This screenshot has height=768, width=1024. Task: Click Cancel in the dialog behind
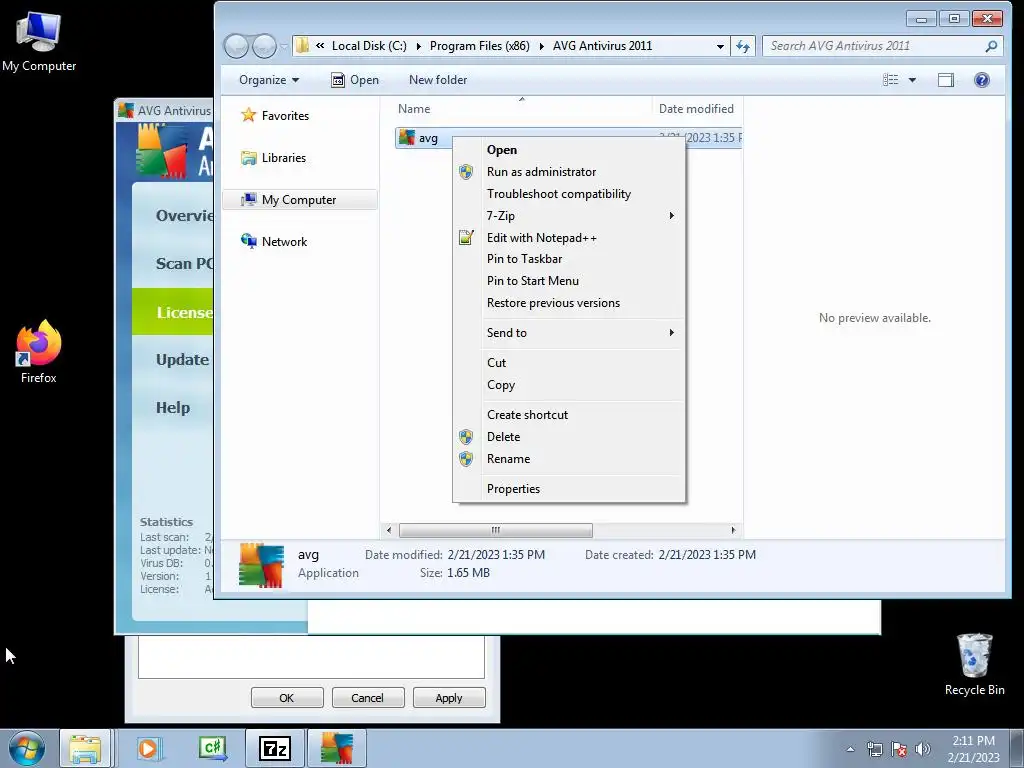pos(368,697)
